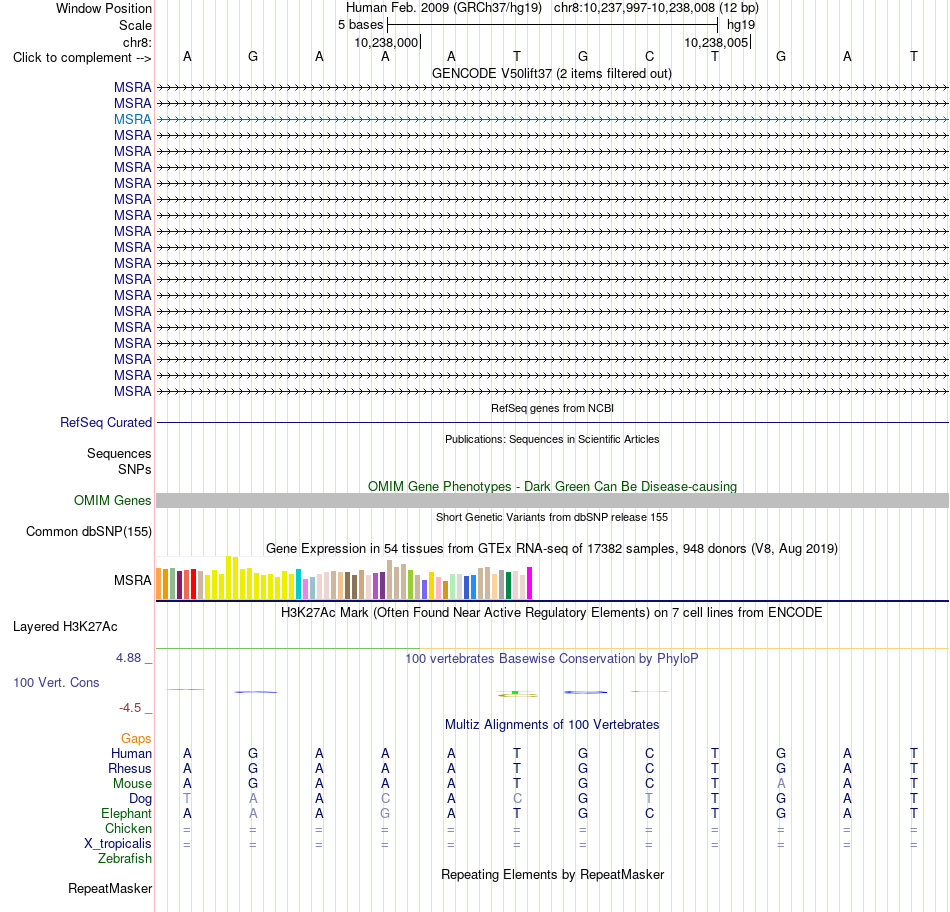Select the Human alignment row label
The width and height of the screenshot is (950, 912).
point(131,753)
